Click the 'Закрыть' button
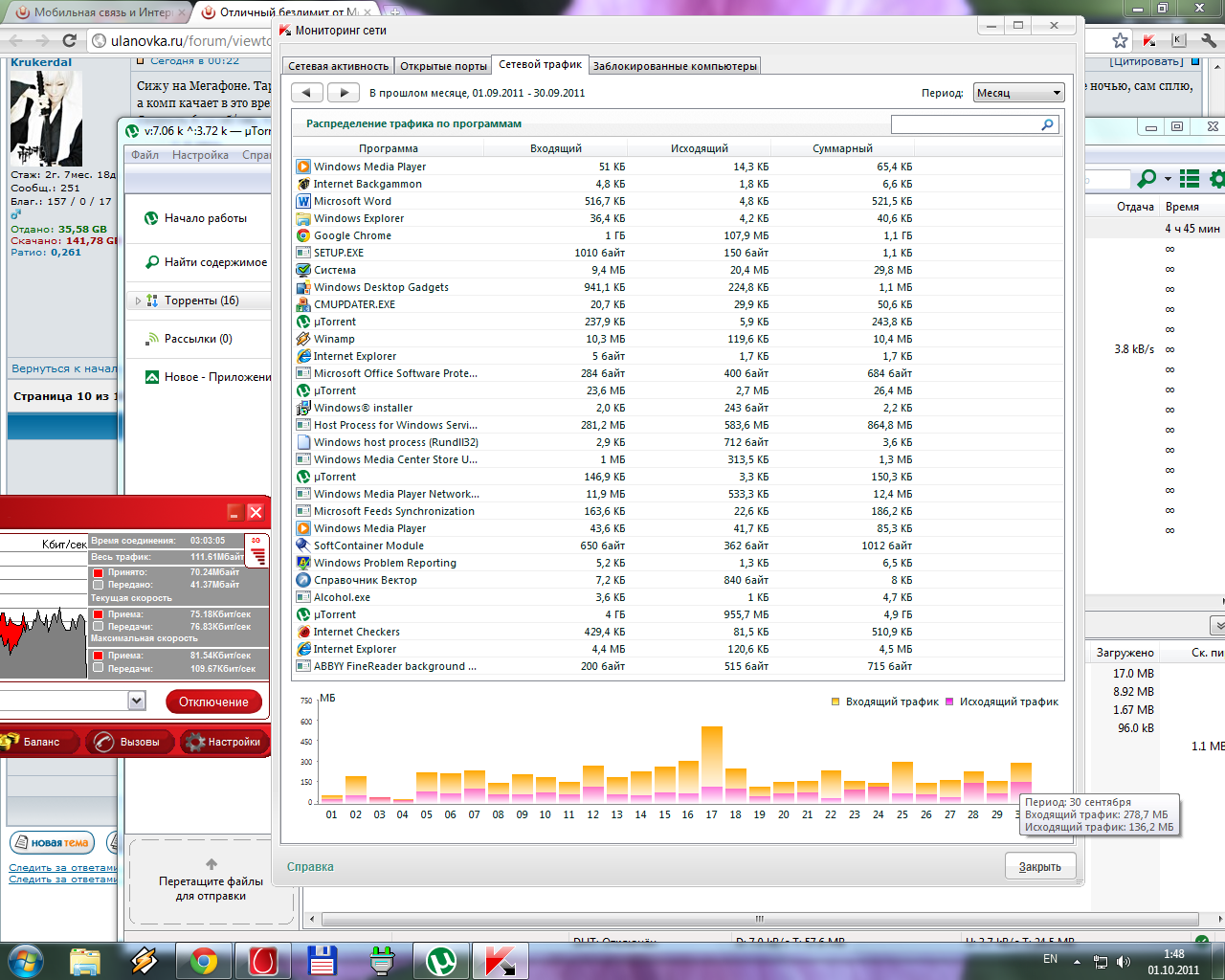 pos(1039,866)
